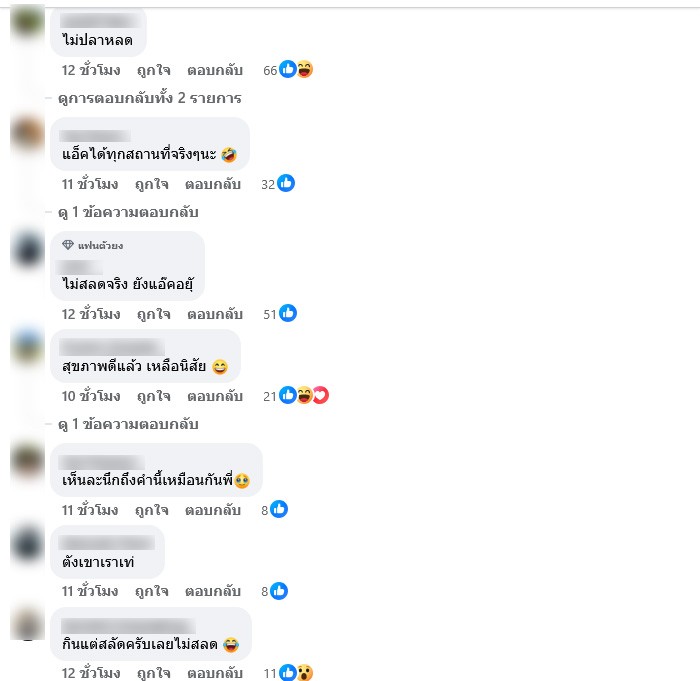Click the wow emoji reaction beside 11
Image resolution: width=700 pixels, height=681 pixels.
coord(305,673)
